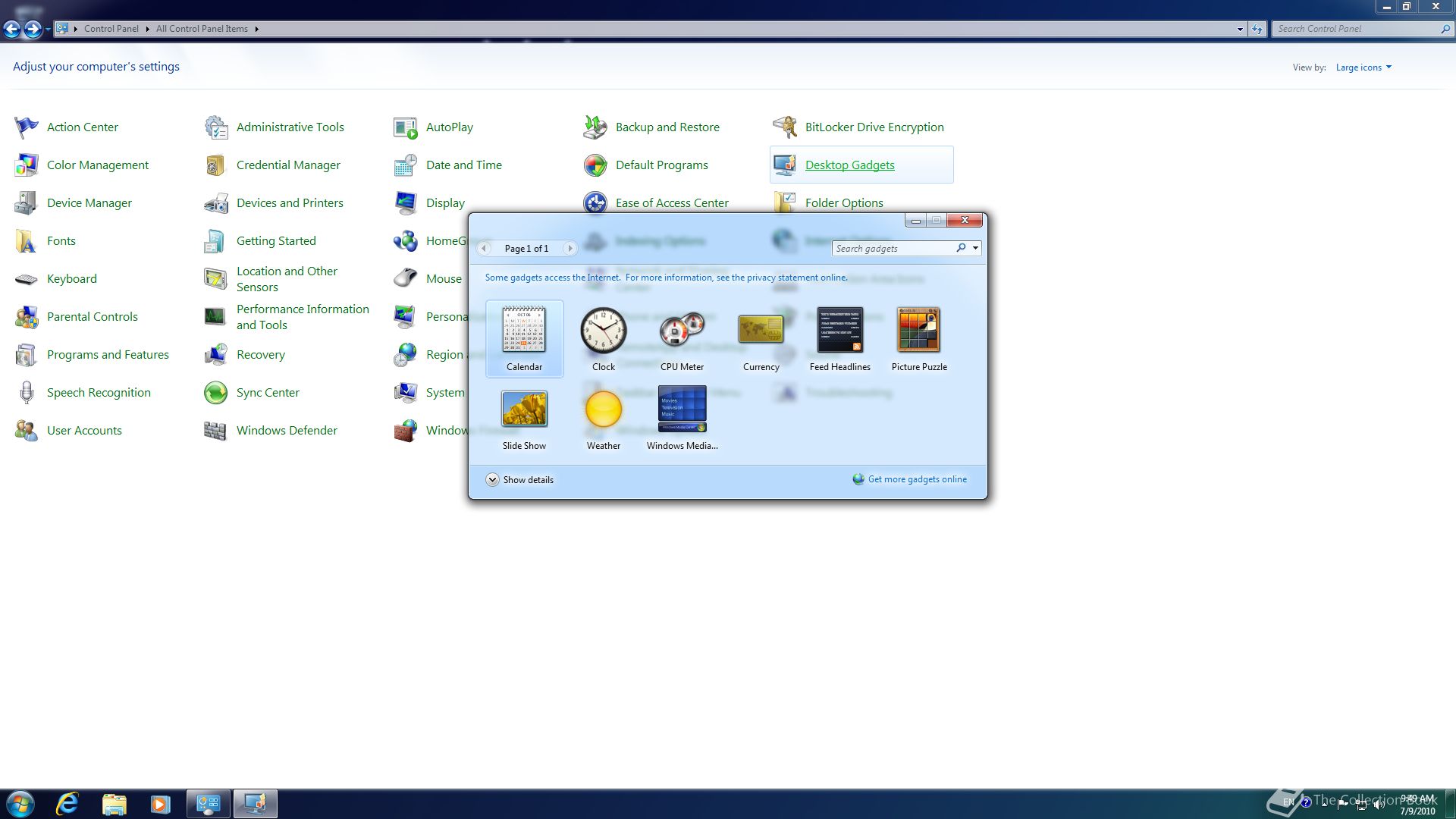Open the gadget search options dropdown arrow
The width and height of the screenshot is (1456, 819).
(975, 248)
